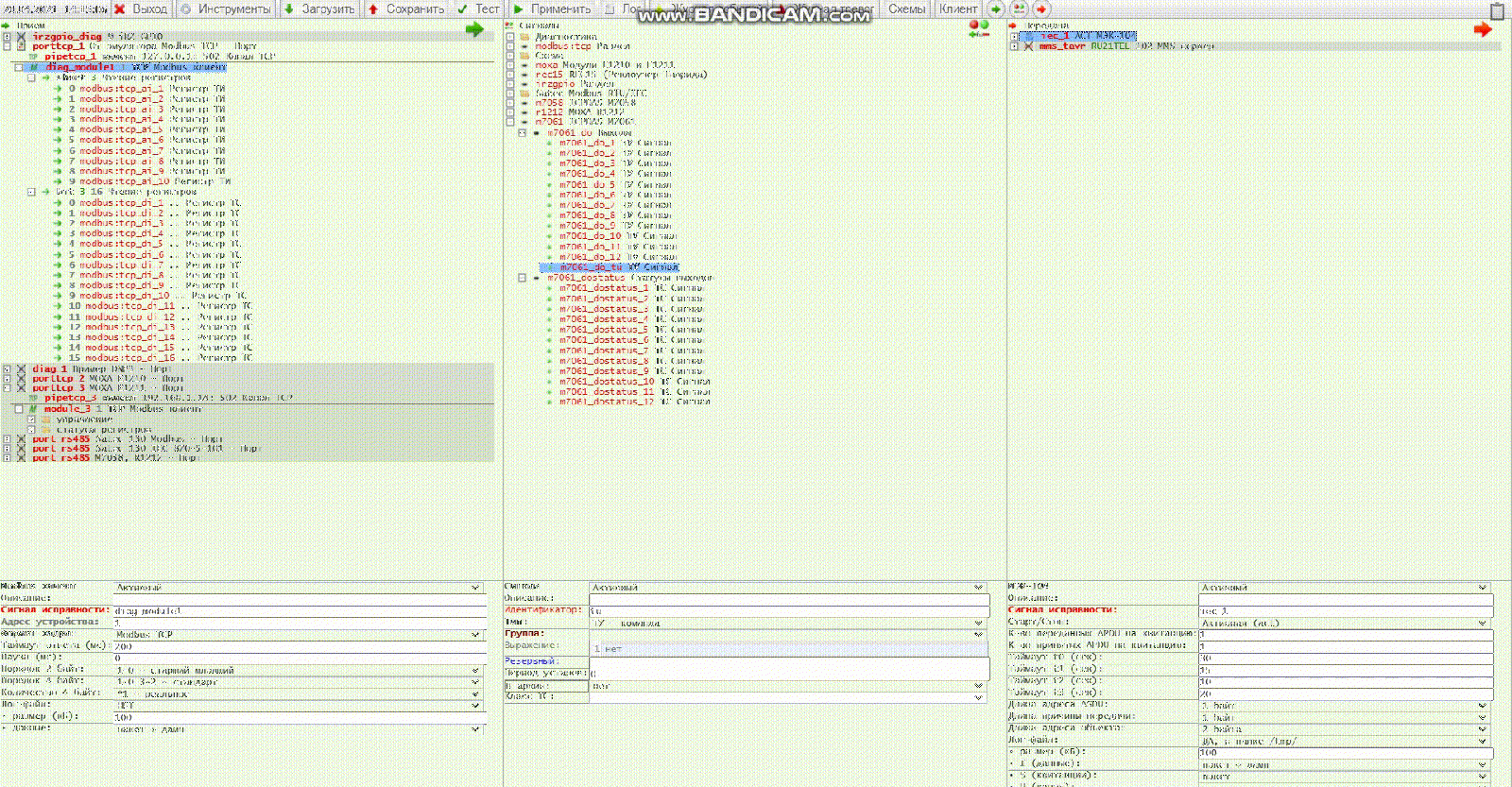The width and height of the screenshot is (1512, 787).
Task: Click the green arrow icon of modbus:tcp_ai_1
Action: [58, 88]
